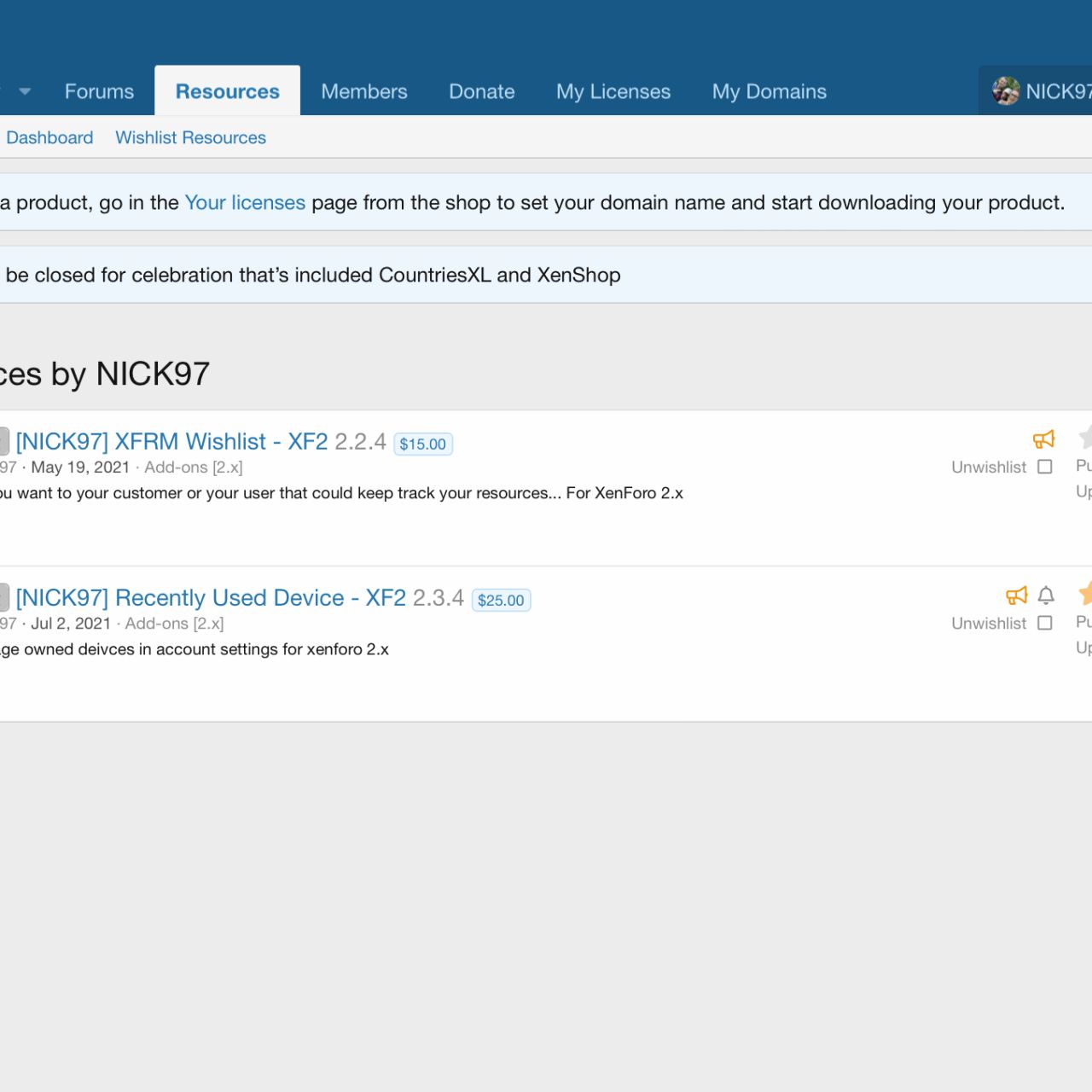Click gray star rating on XFRM Wishlist row

[x=1085, y=438]
